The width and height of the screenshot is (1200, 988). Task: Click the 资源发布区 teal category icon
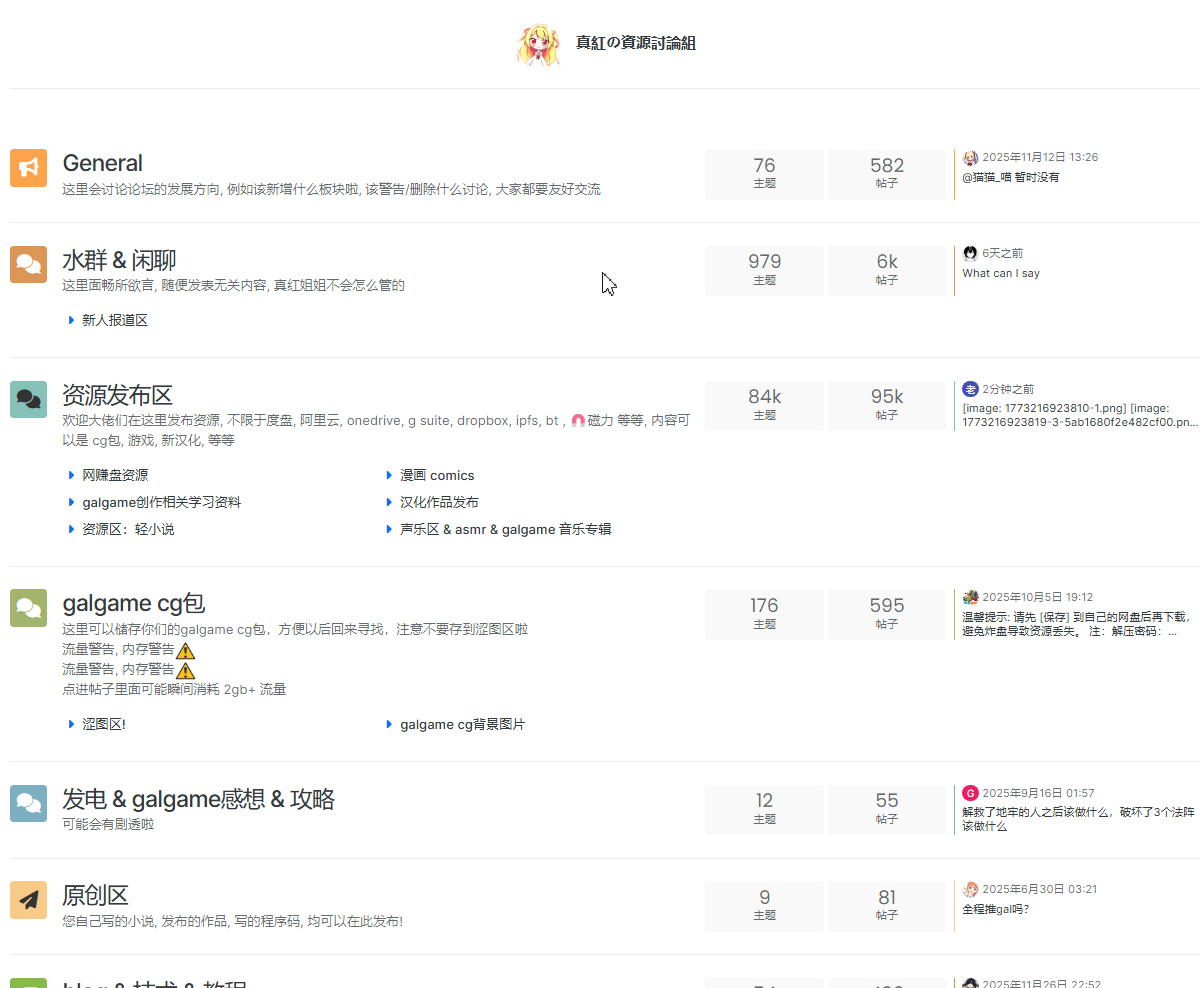click(28, 399)
